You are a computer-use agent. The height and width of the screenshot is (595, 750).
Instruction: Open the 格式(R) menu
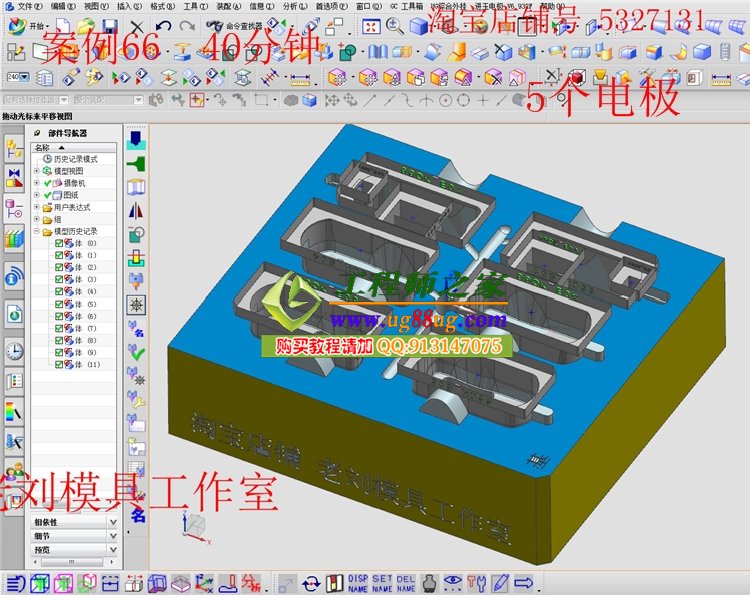coord(158,6)
